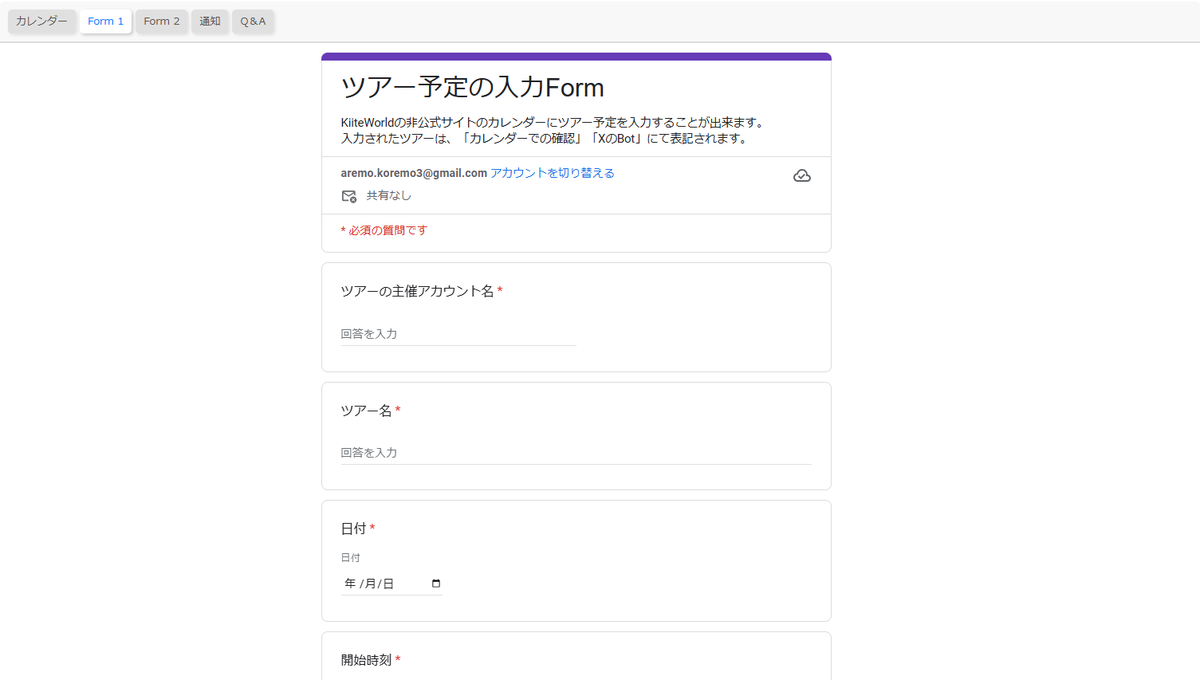Open the calendar picker icon in date field
Image resolution: width=1200 pixels, height=680 pixels.
click(435, 584)
